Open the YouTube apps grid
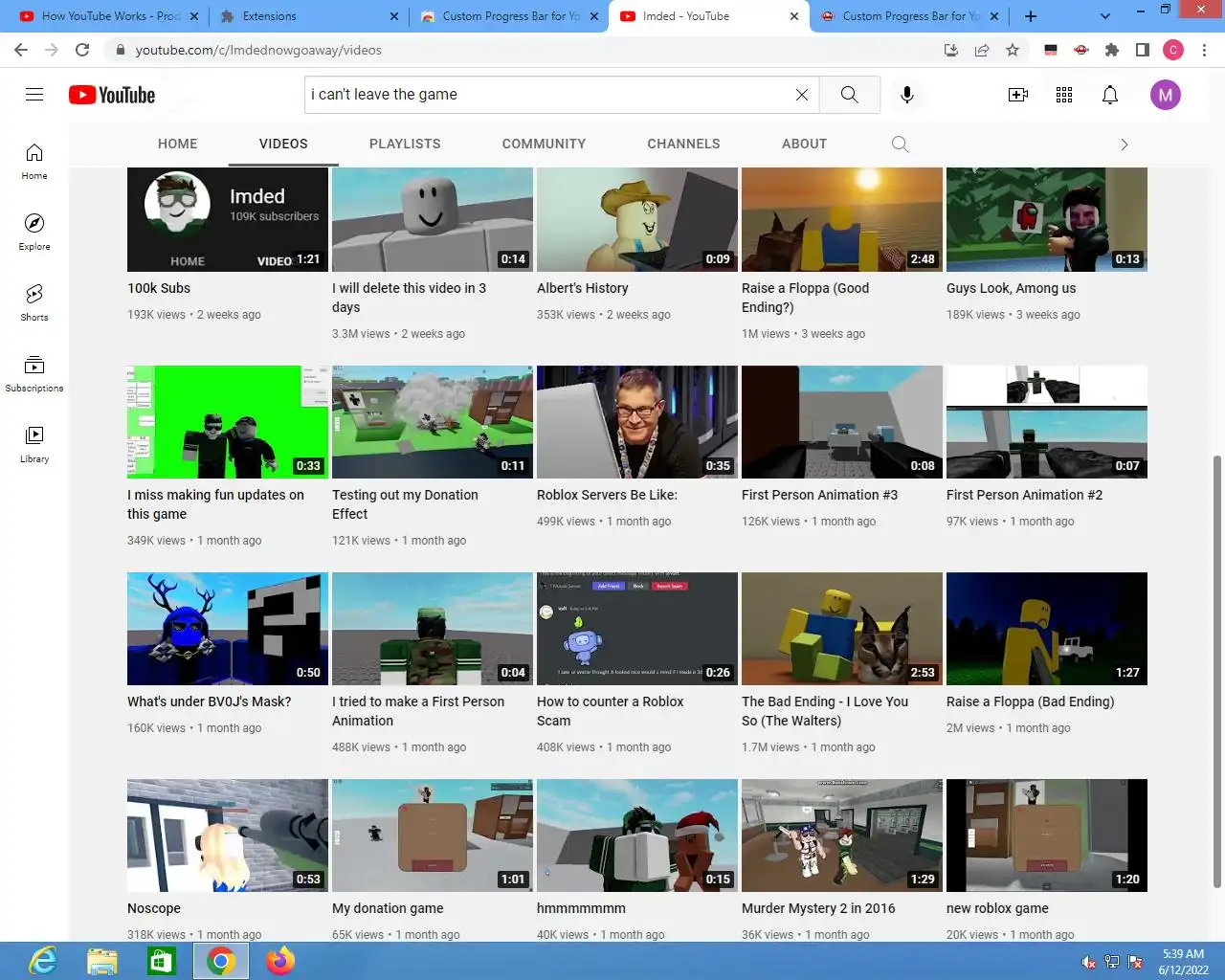This screenshot has height=980, width=1225. point(1064,95)
